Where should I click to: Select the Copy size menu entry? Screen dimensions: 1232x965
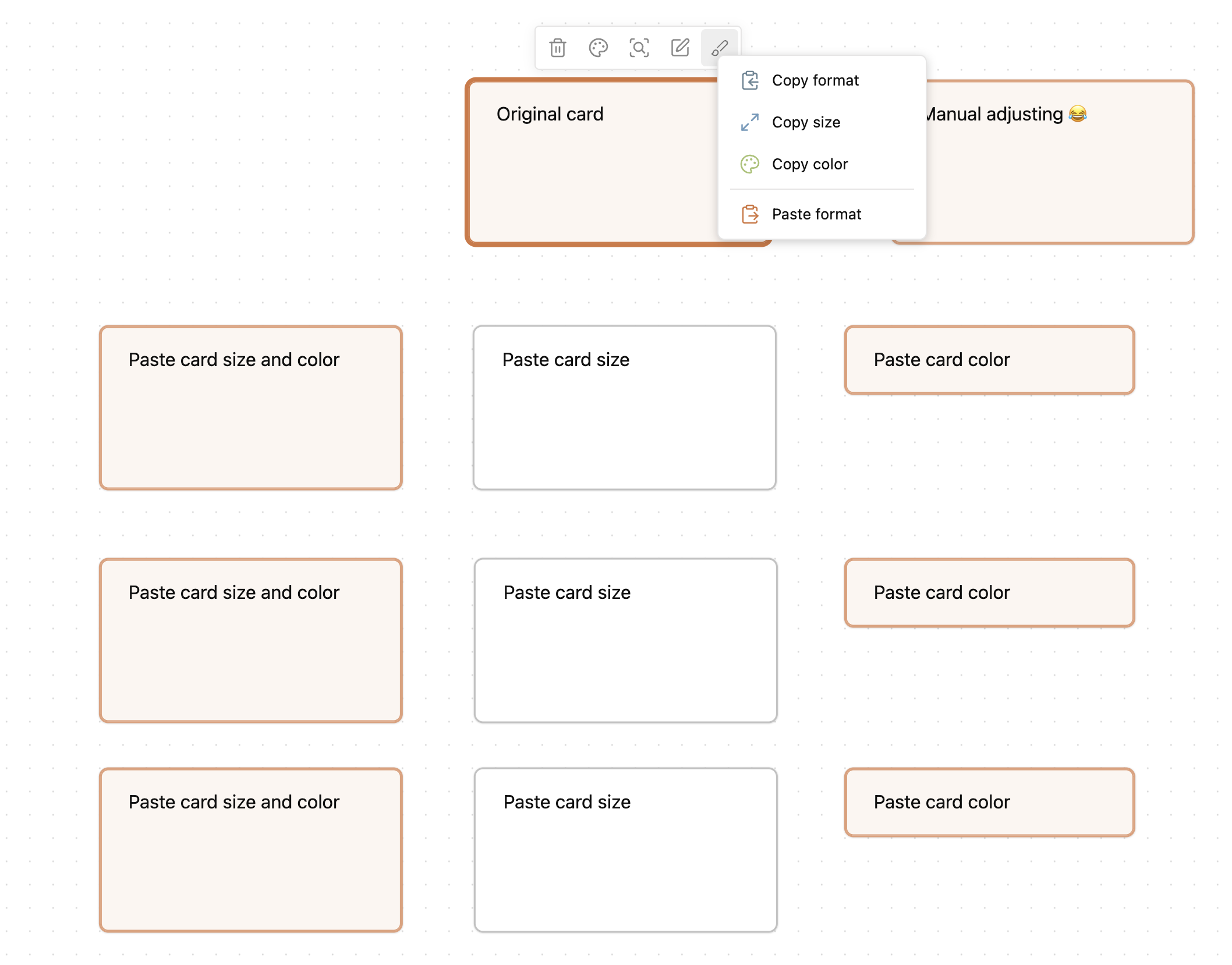point(822,122)
